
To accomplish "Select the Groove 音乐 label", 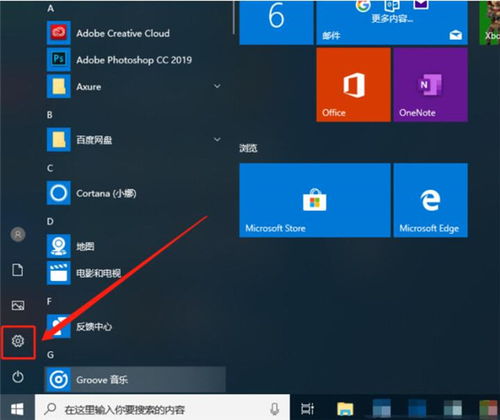I will [x=102, y=380].
